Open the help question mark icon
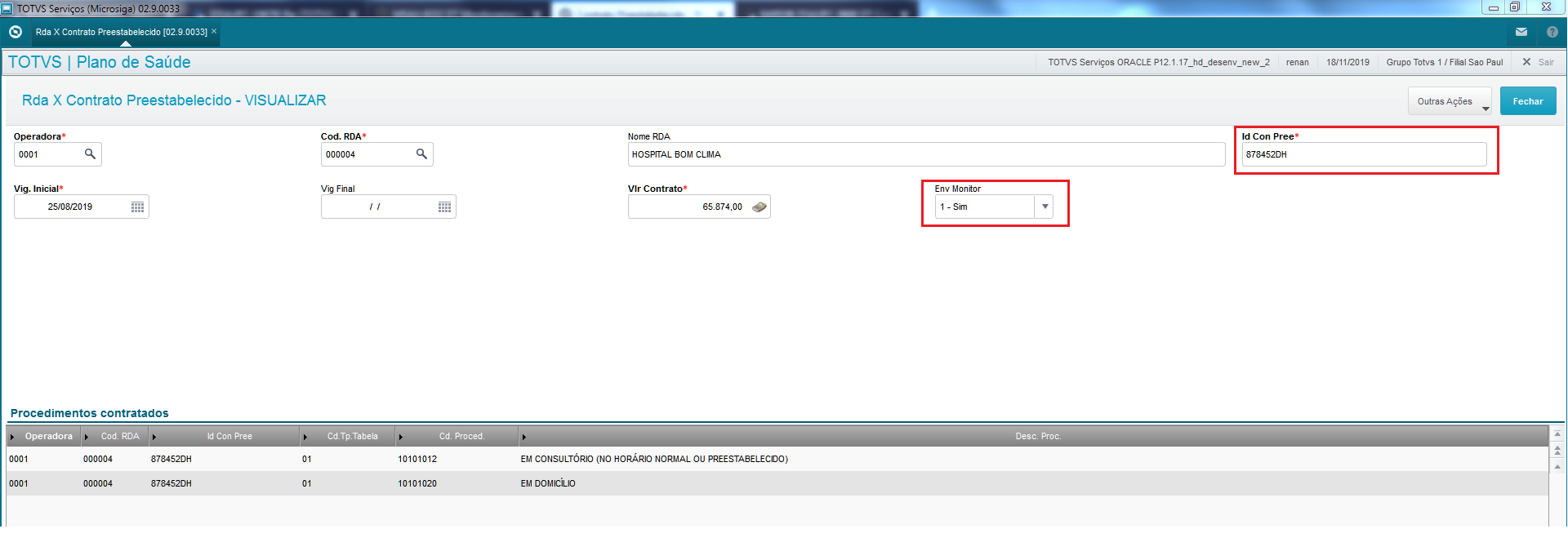Image resolution: width=1568 pixels, height=538 pixels. tap(1552, 32)
